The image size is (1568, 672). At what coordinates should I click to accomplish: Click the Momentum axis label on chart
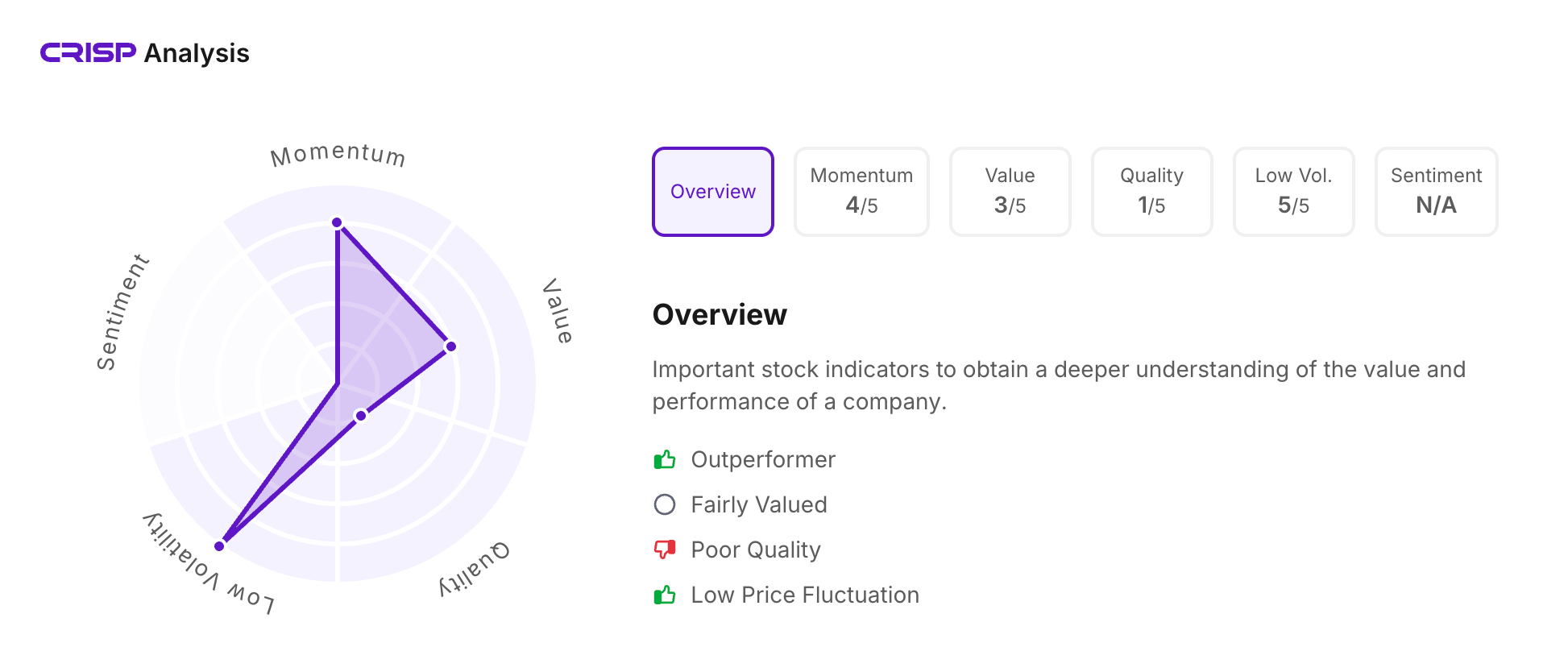[x=338, y=155]
